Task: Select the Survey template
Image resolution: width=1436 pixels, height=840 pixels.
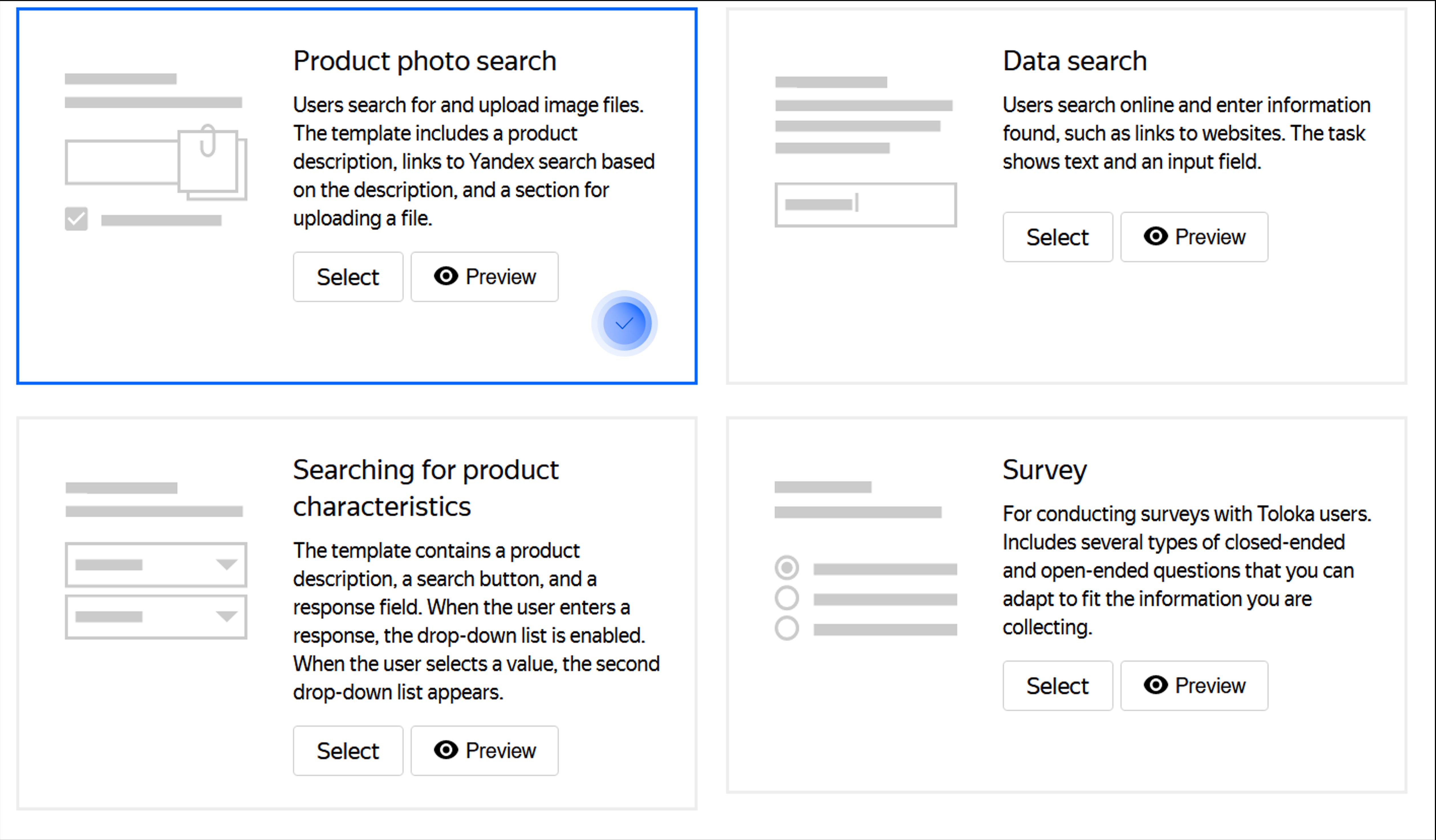Action: pos(1058,686)
